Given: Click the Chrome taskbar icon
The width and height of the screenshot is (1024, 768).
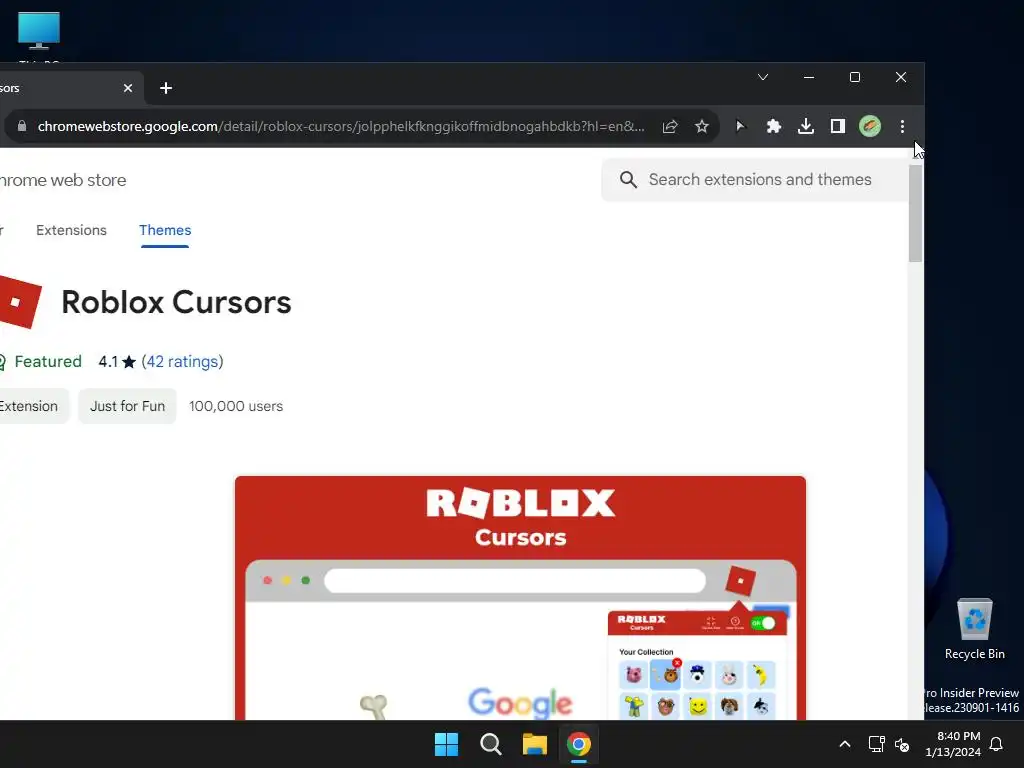Looking at the screenshot, I should click(579, 744).
